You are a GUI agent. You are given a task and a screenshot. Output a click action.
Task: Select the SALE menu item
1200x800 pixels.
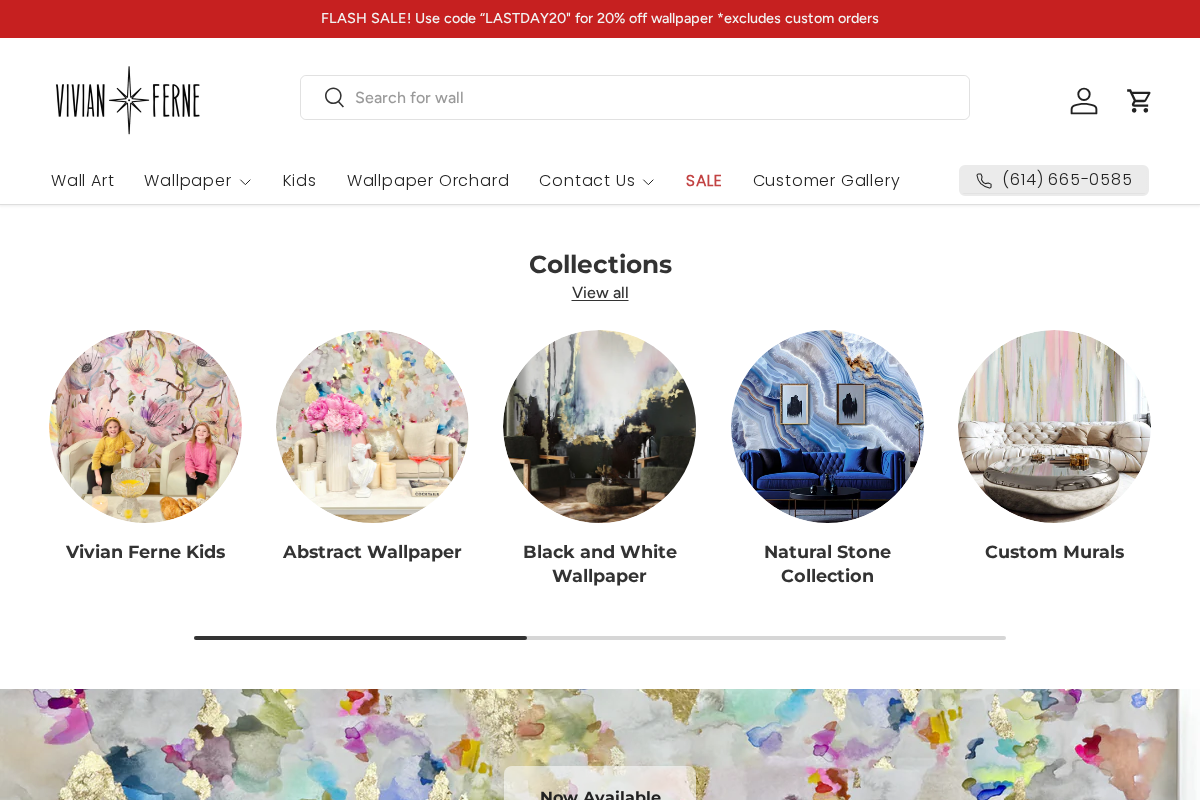703,181
